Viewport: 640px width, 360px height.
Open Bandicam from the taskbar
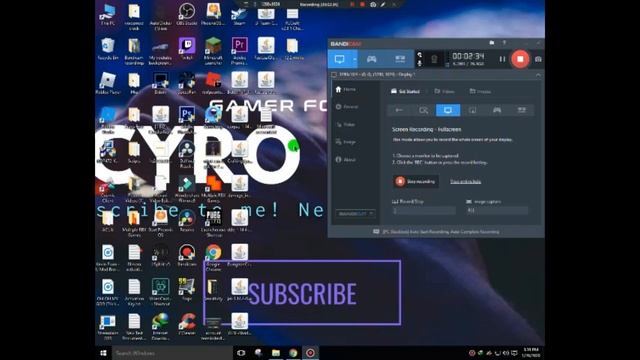click(311, 353)
